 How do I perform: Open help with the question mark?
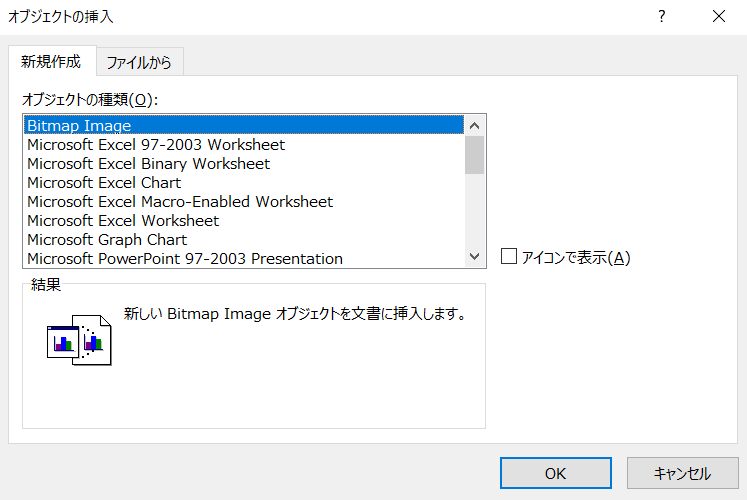(662, 17)
